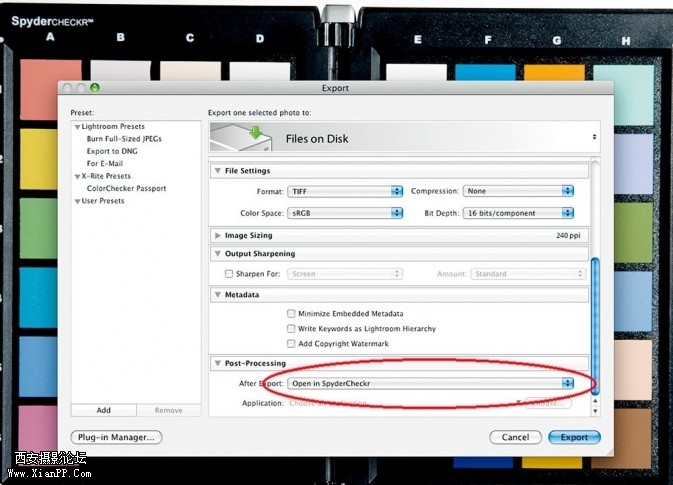The height and width of the screenshot is (485, 673).
Task: Click the Files on Disk label
Action: [317, 139]
